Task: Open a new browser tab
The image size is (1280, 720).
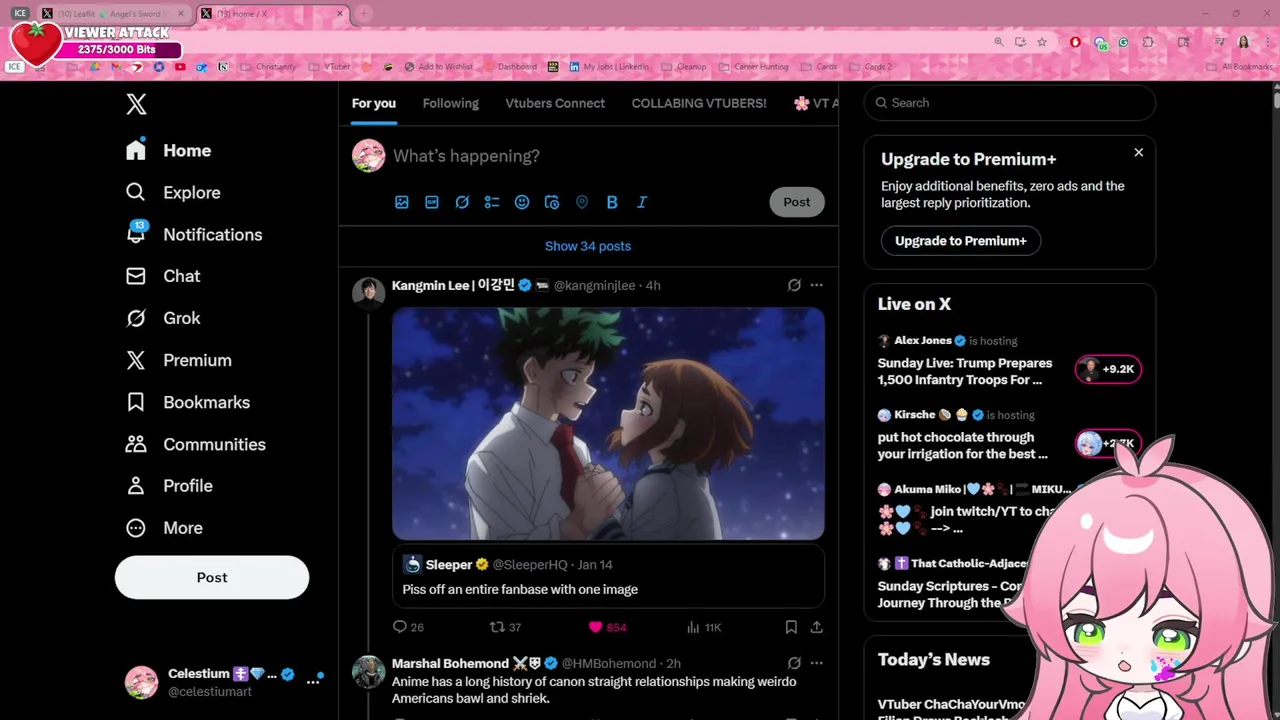Action: point(364,14)
